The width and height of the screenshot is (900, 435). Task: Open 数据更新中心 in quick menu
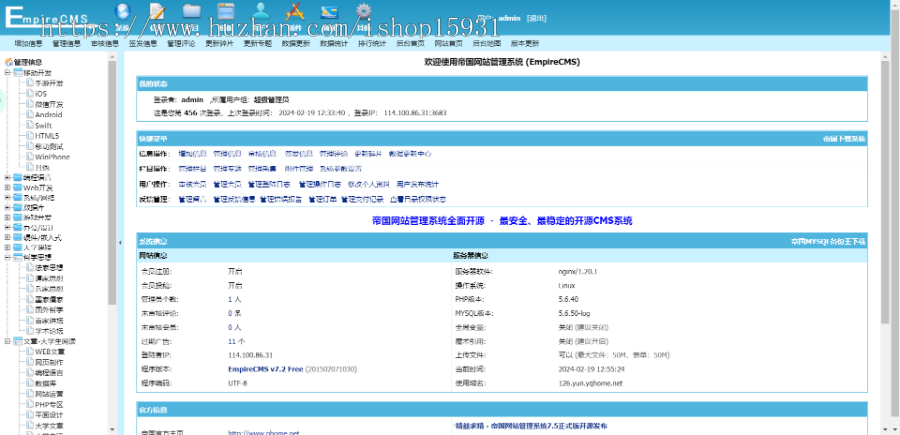[x=410, y=154]
